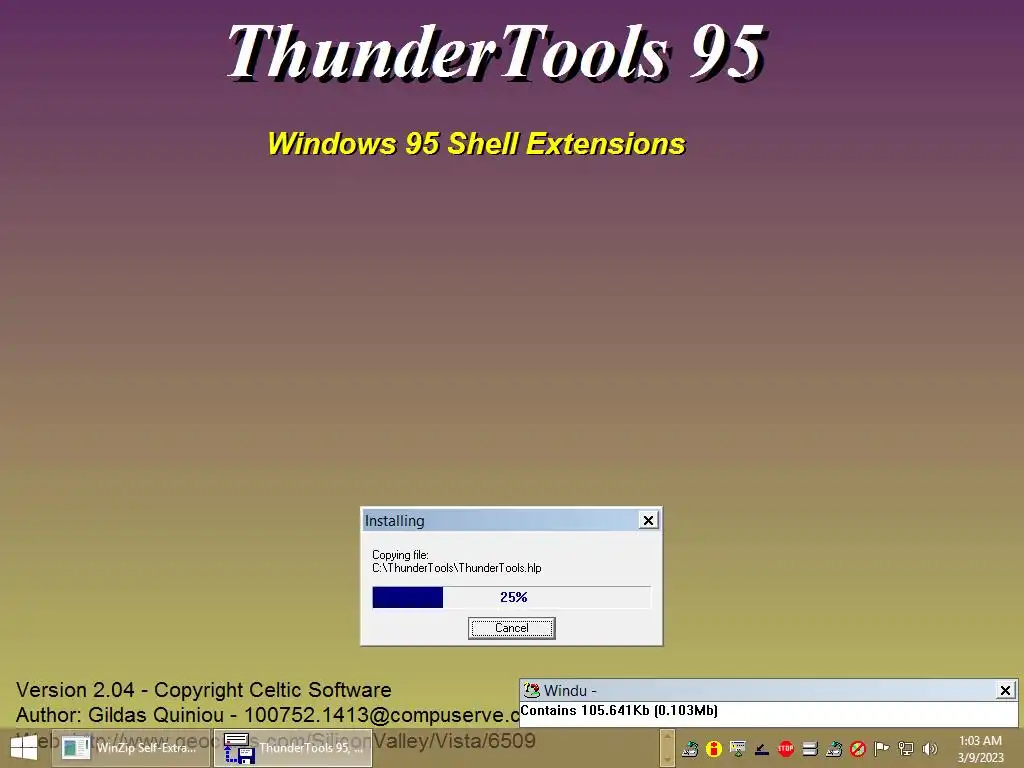Click the 'C:\ThunderTools\ThunderTools.hlp' file path
The image size is (1024, 768).
click(456, 568)
